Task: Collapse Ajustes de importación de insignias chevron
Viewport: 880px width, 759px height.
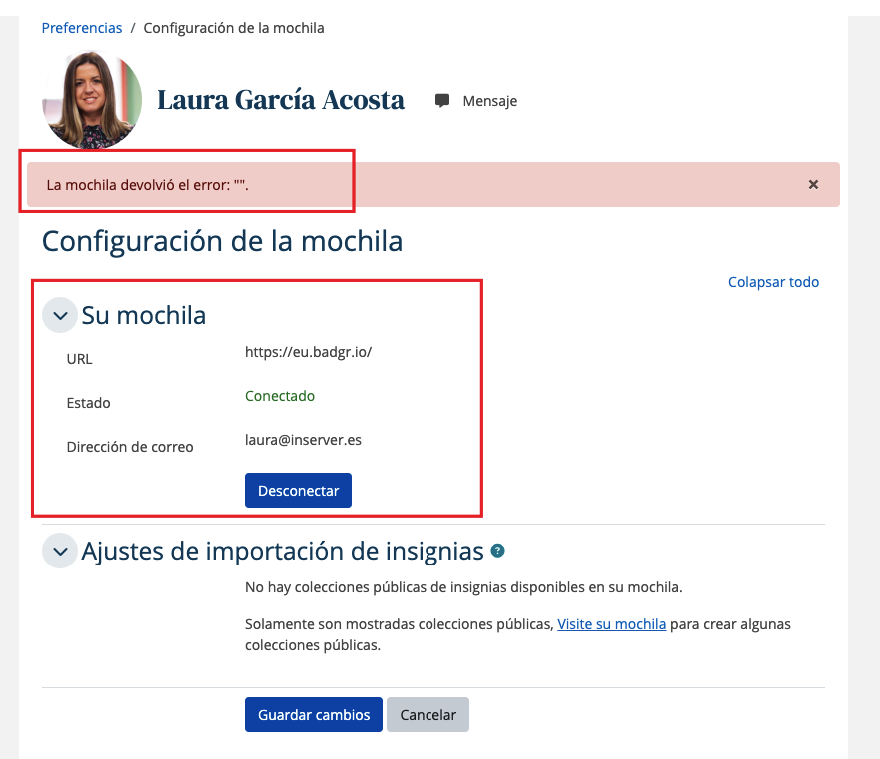Action: (x=60, y=551)
